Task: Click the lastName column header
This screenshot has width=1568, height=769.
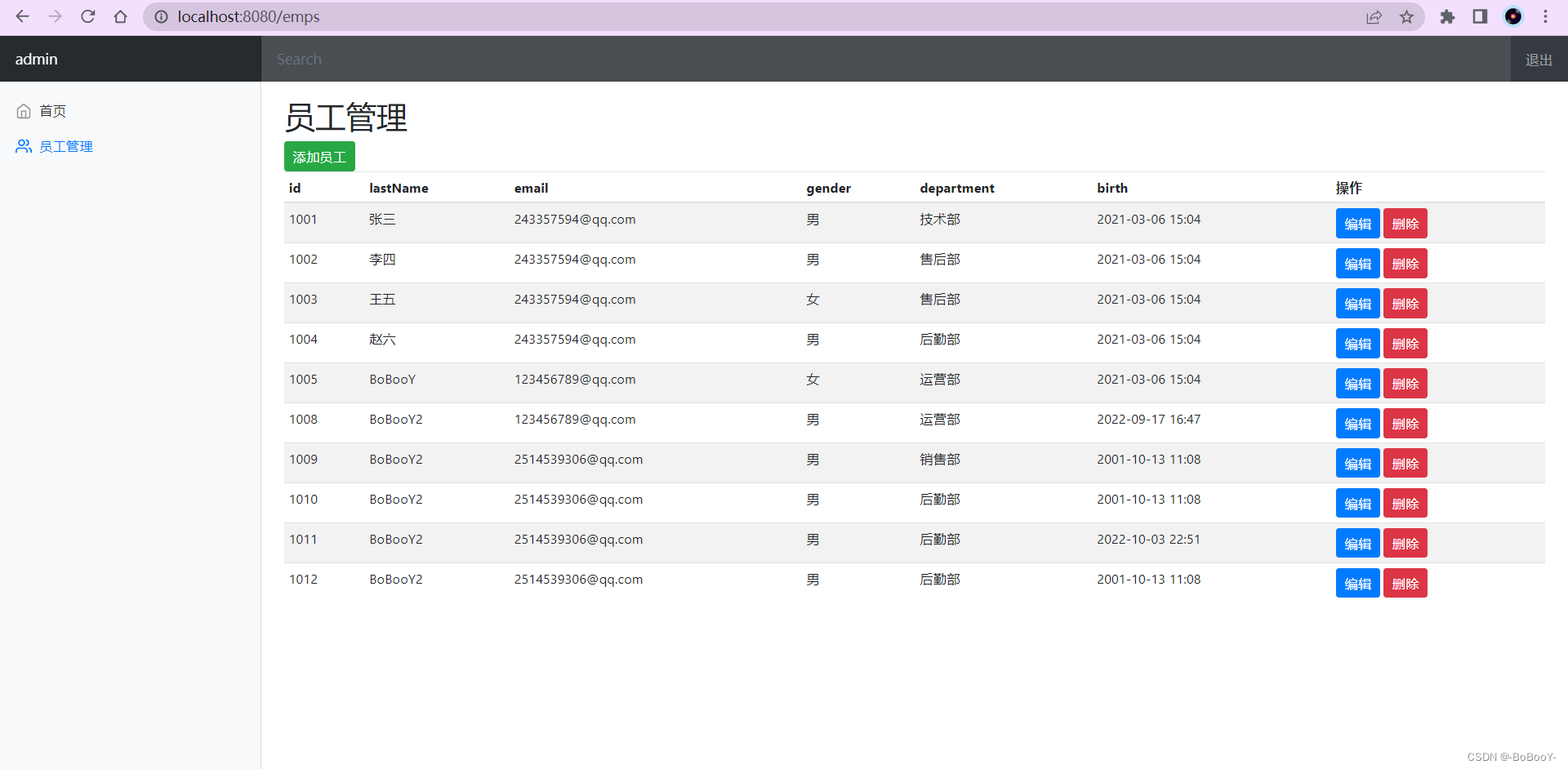Action: [x=399, y=188]
